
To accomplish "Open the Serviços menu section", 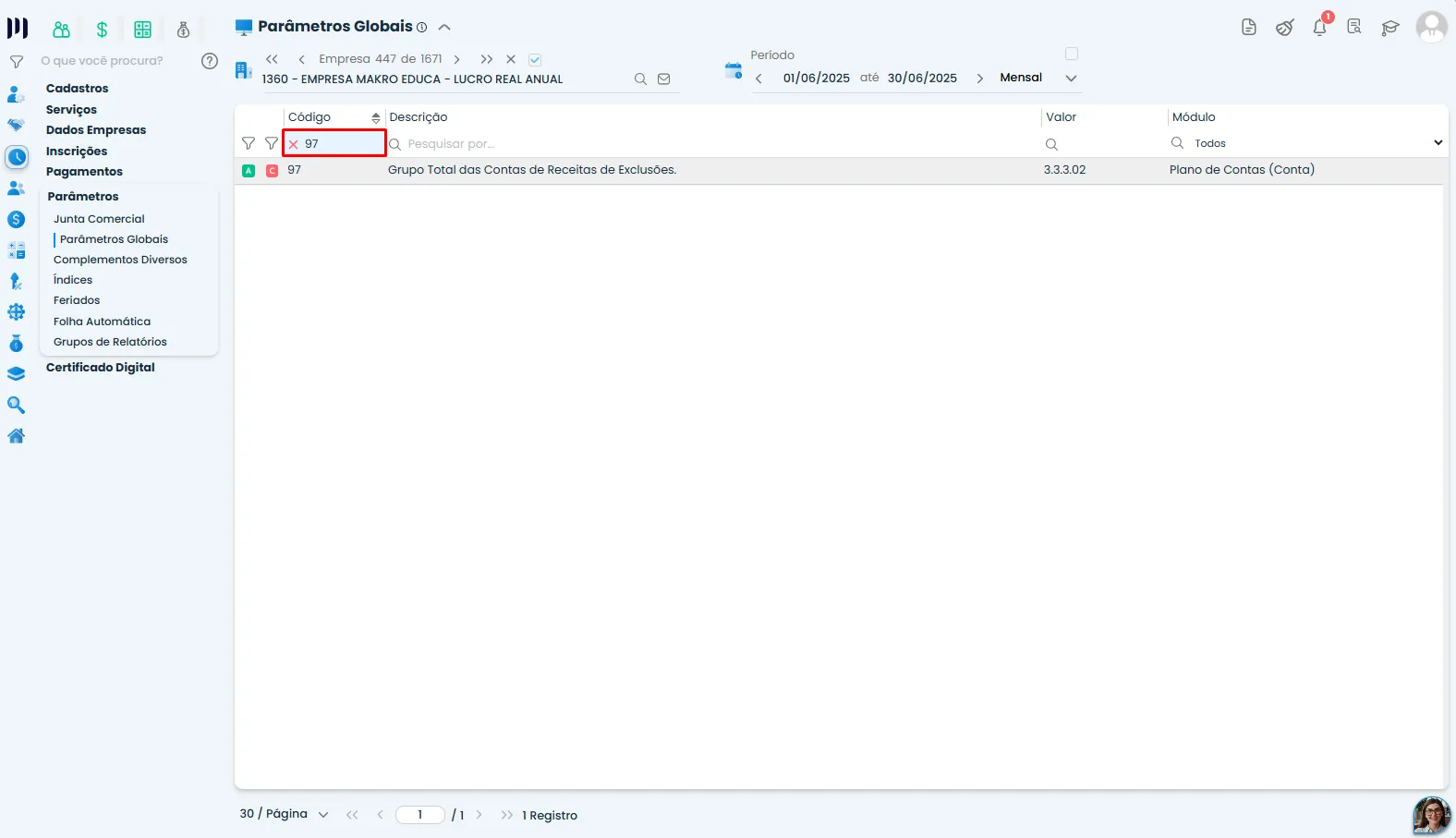I will click(x=71, y=109).
